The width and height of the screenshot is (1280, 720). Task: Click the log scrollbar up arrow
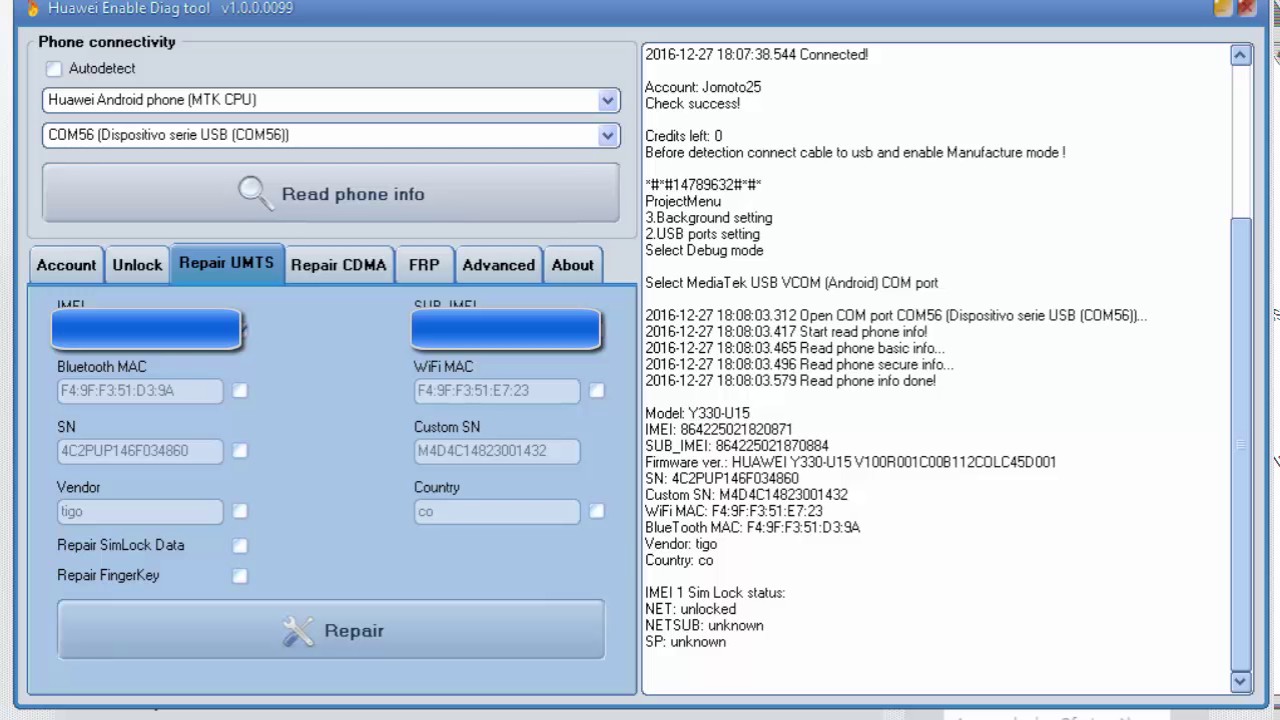pyautogui.click(x=1241, y=55)
